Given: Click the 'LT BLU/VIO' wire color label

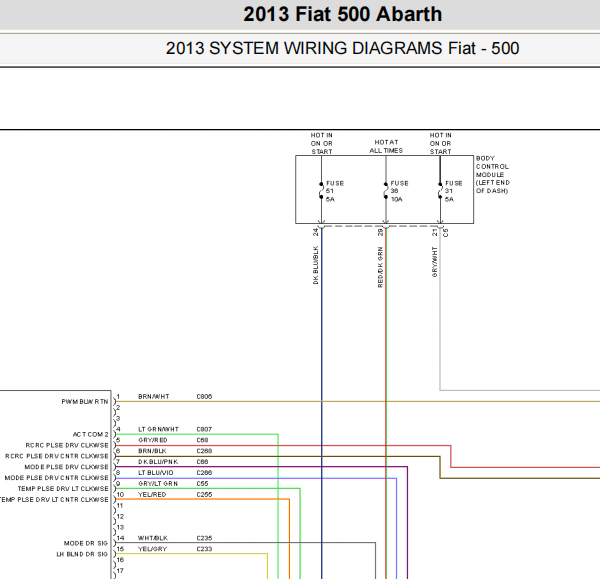Looking at the screenshot, I should point(156,473).
